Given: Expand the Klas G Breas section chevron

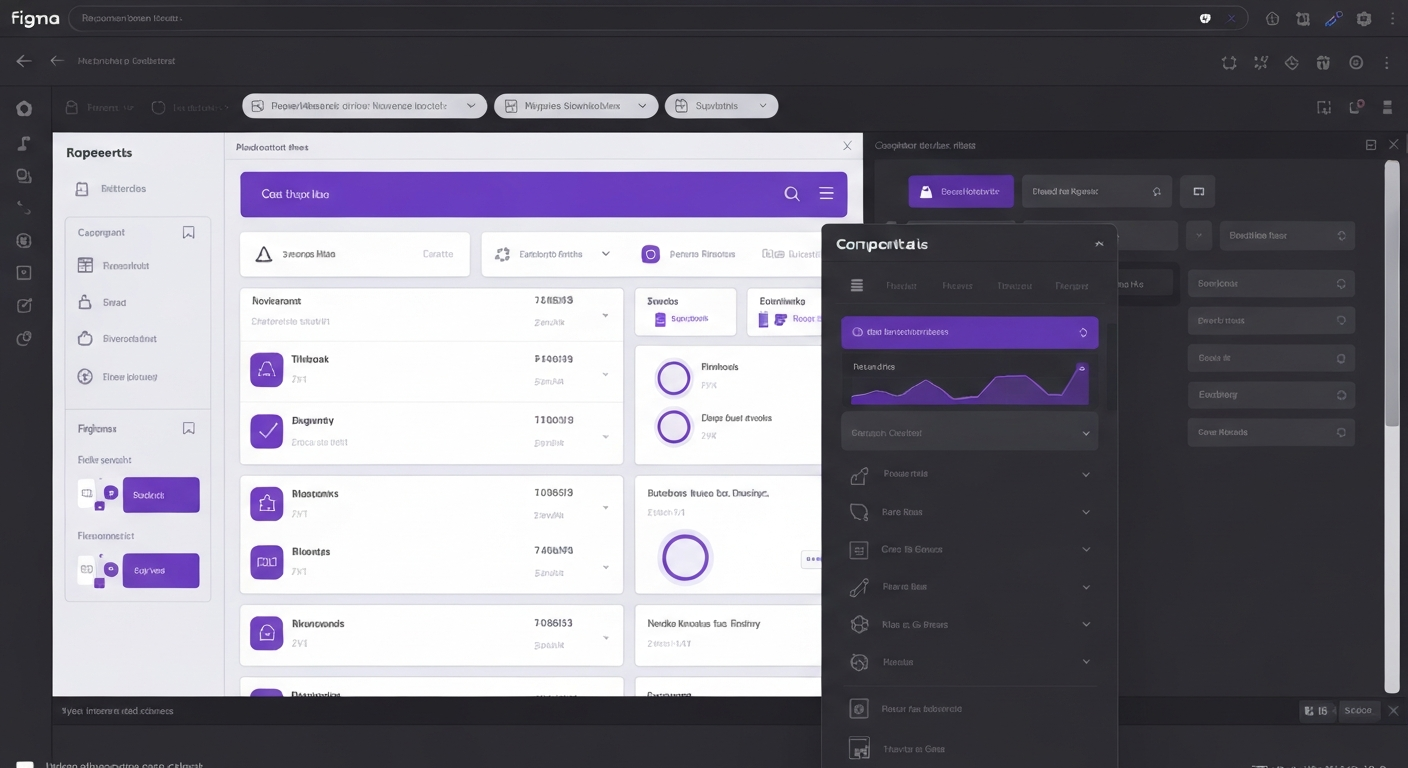Looking at the screenshot, I should pos(1086,624).
